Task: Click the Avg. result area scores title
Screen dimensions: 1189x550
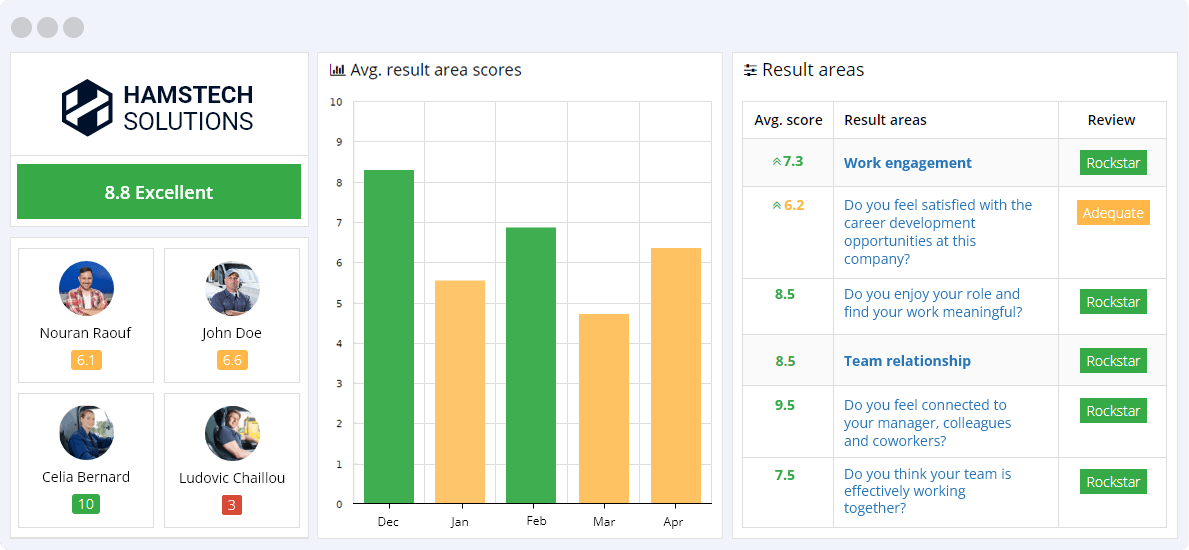Action: 436,71
